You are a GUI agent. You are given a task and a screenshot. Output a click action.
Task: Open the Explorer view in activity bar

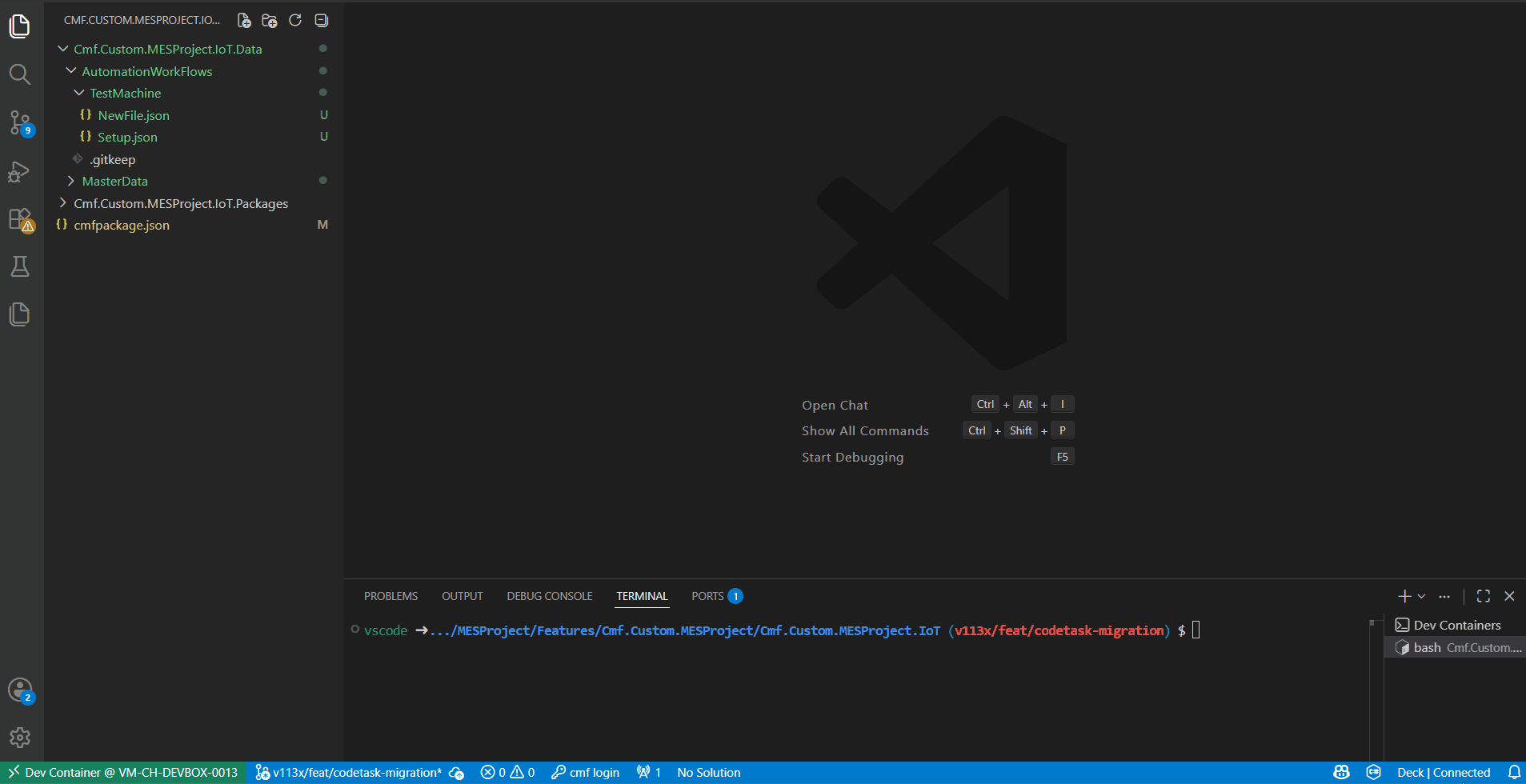coord(20,26)
